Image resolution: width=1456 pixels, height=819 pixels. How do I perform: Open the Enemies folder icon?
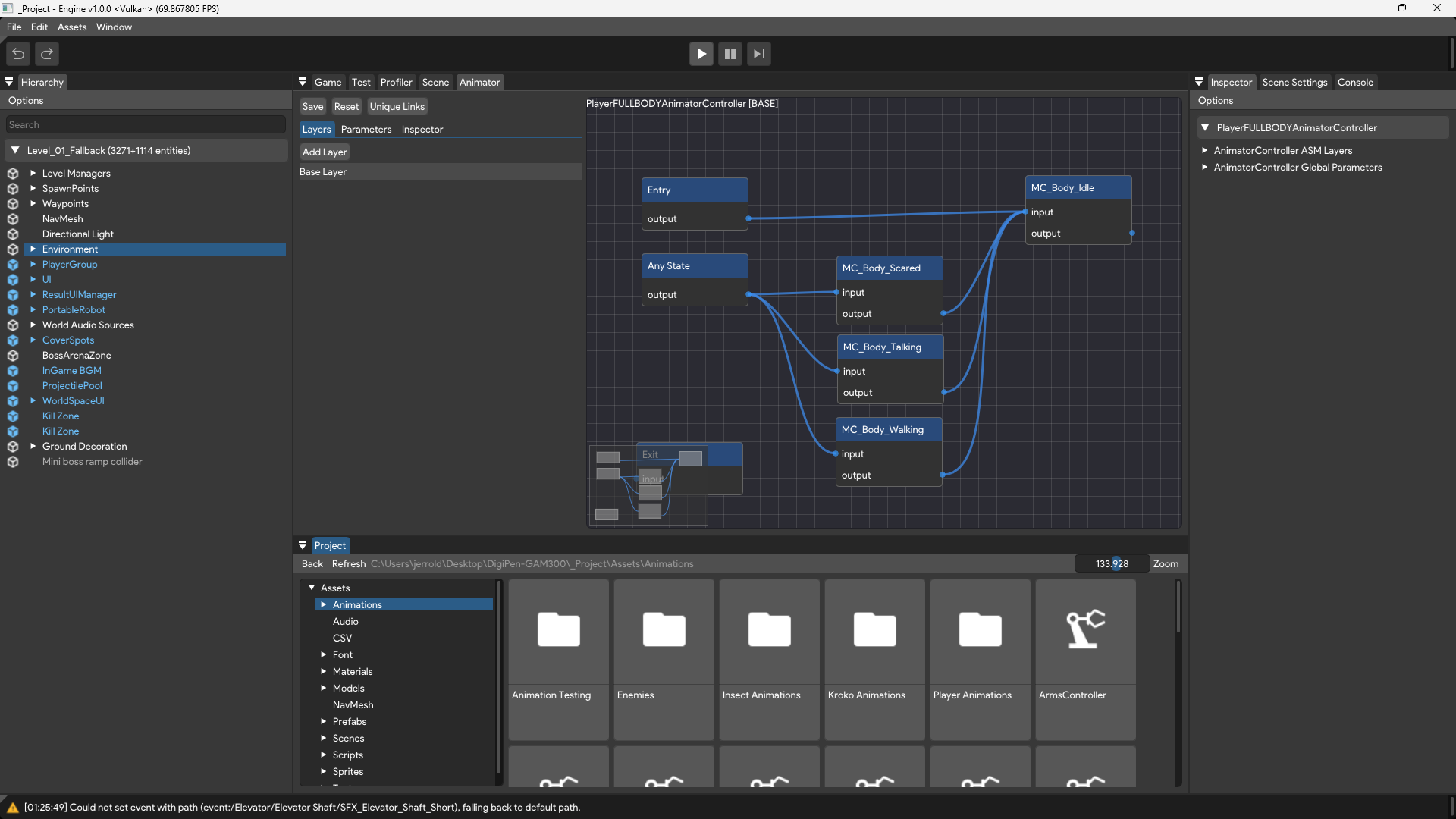(664, 629)
